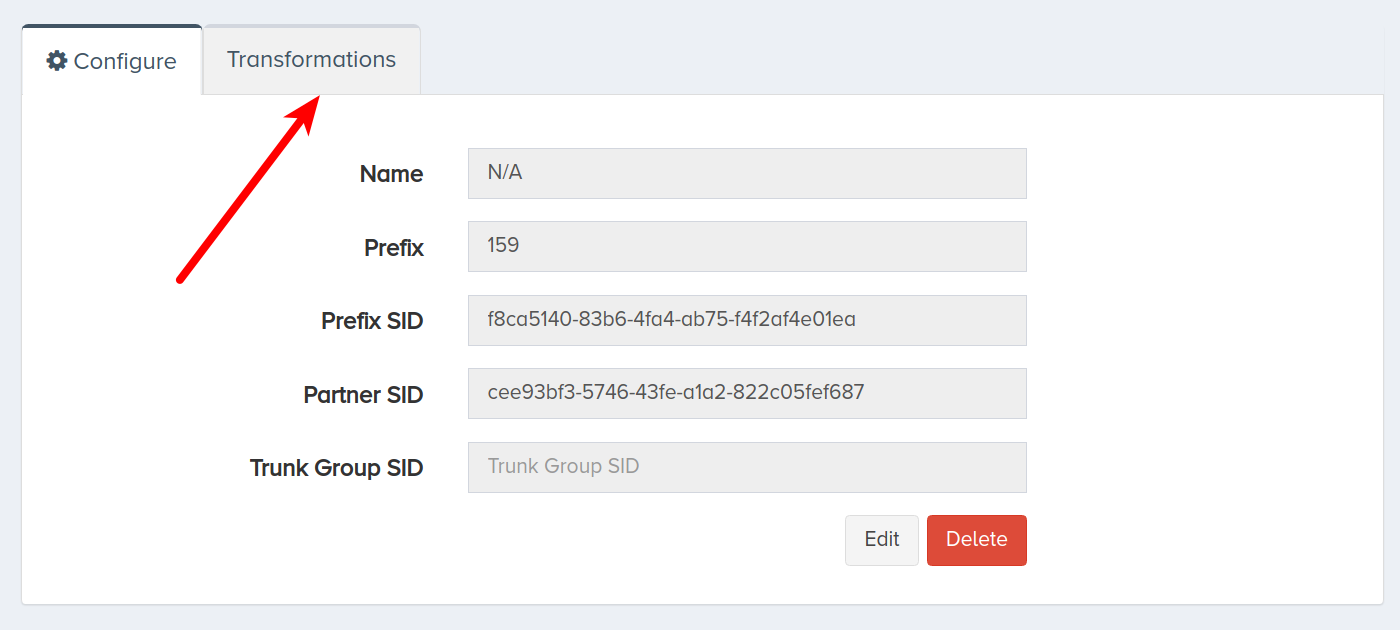Click the bold Prefix label

[394, 248]
